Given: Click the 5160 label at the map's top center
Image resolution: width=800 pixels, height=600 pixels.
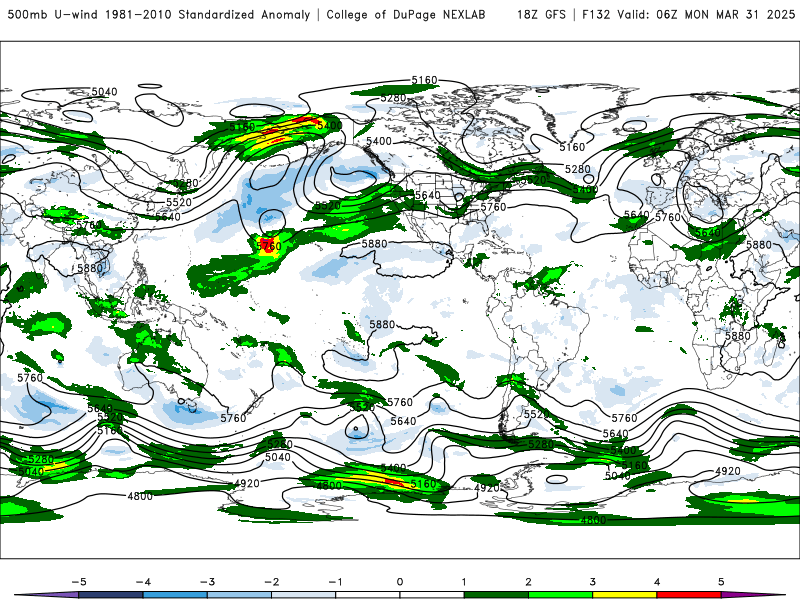Looking at the screenshot, I should pyautogui.click(x=424, y=80).
